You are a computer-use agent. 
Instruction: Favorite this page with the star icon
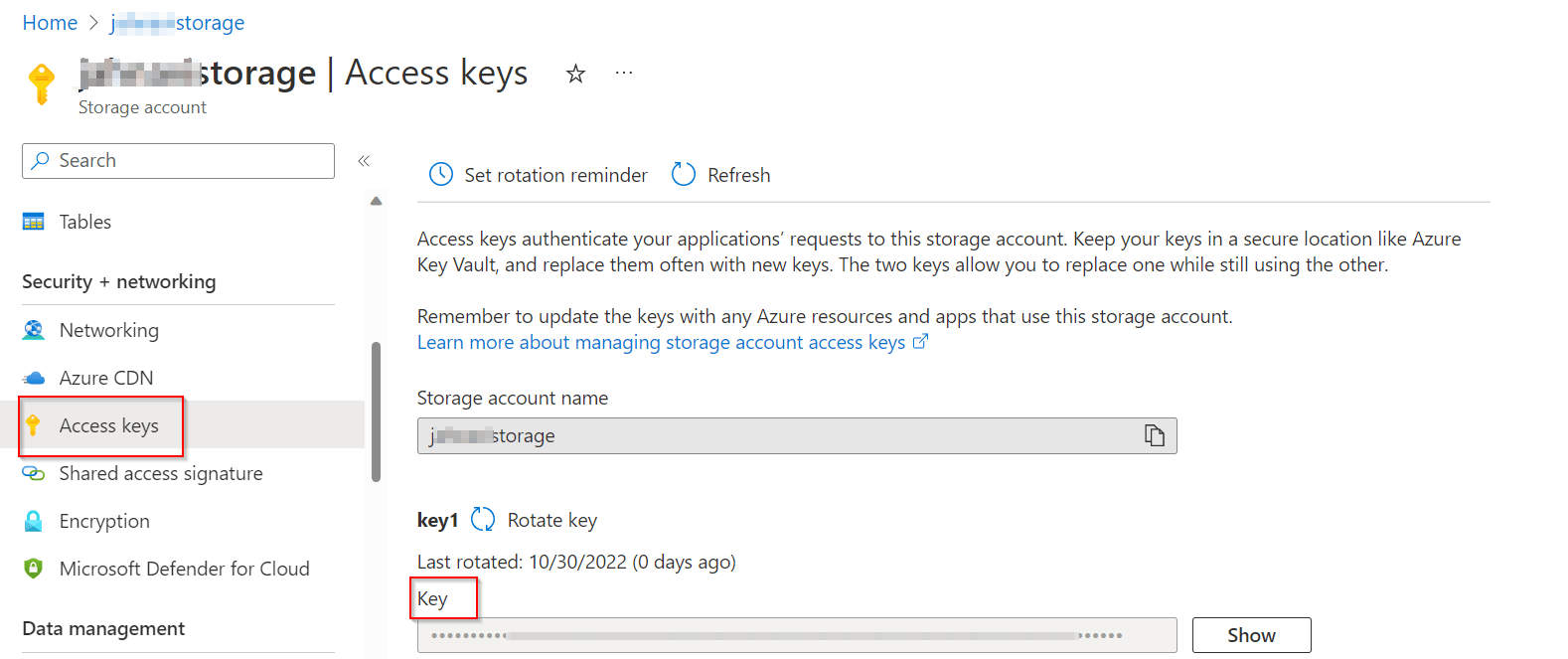click(x=575, y=74)
